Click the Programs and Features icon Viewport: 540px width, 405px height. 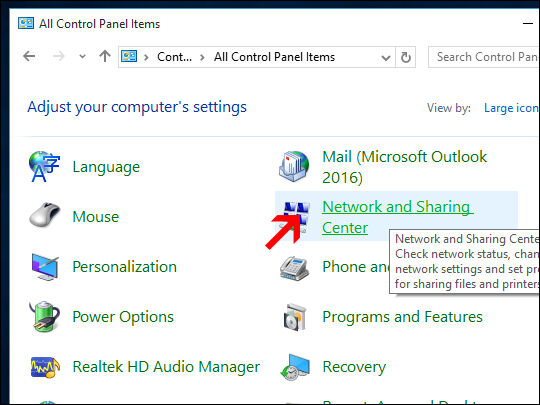(x=295, y=317)
